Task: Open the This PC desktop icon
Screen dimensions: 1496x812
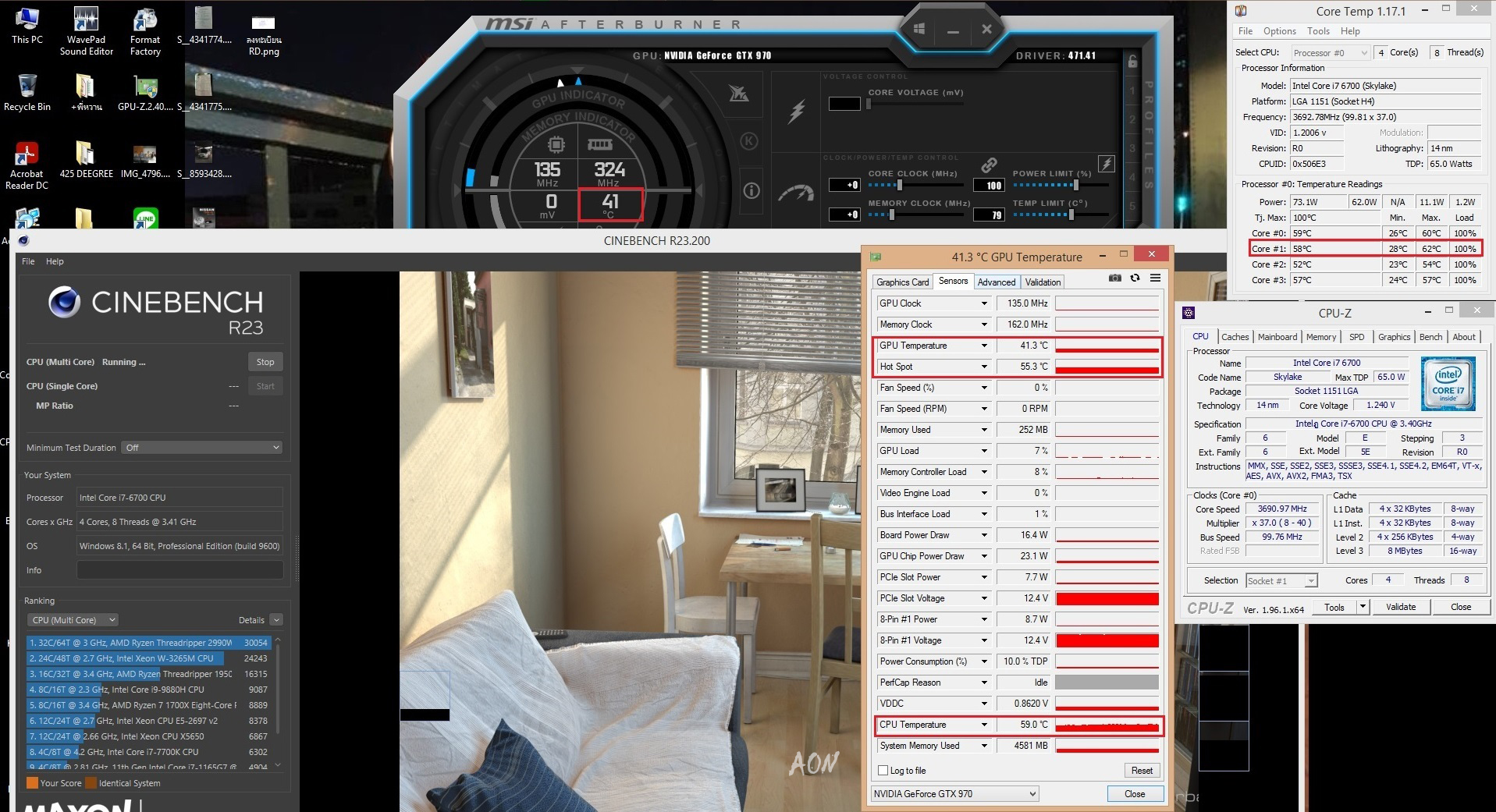Action: click(27, 27)
